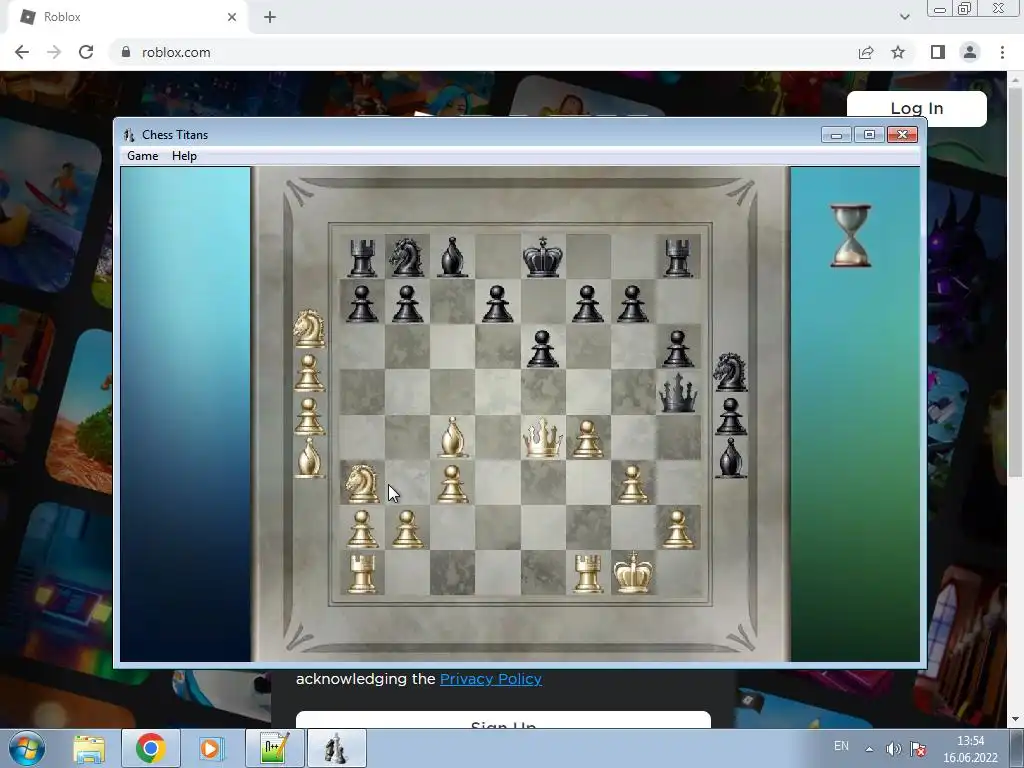Select the white pawn on b2
This screenshot has height=768, width=1024.
point(408,528)
